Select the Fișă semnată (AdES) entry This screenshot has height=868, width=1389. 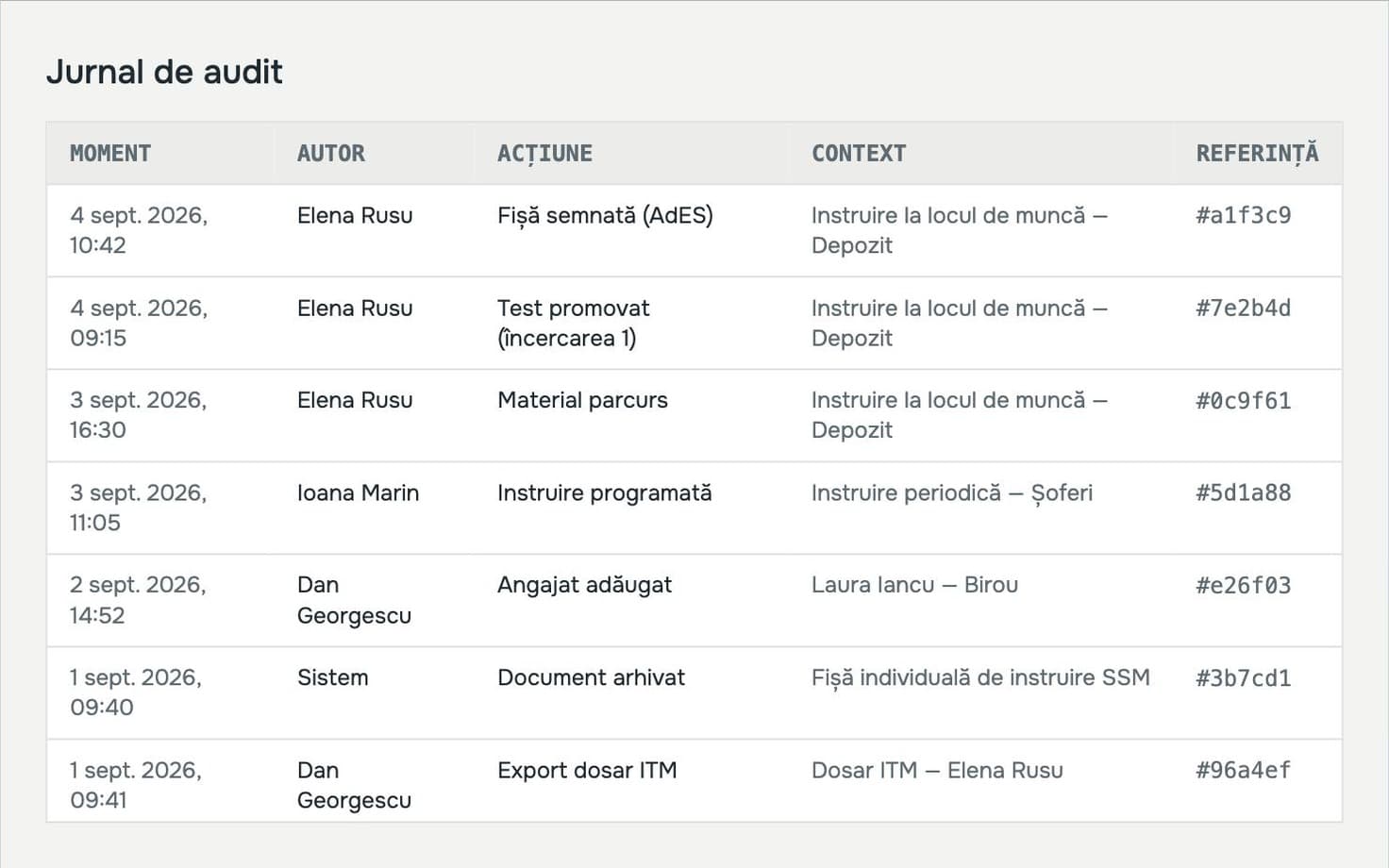coord(605,215)
